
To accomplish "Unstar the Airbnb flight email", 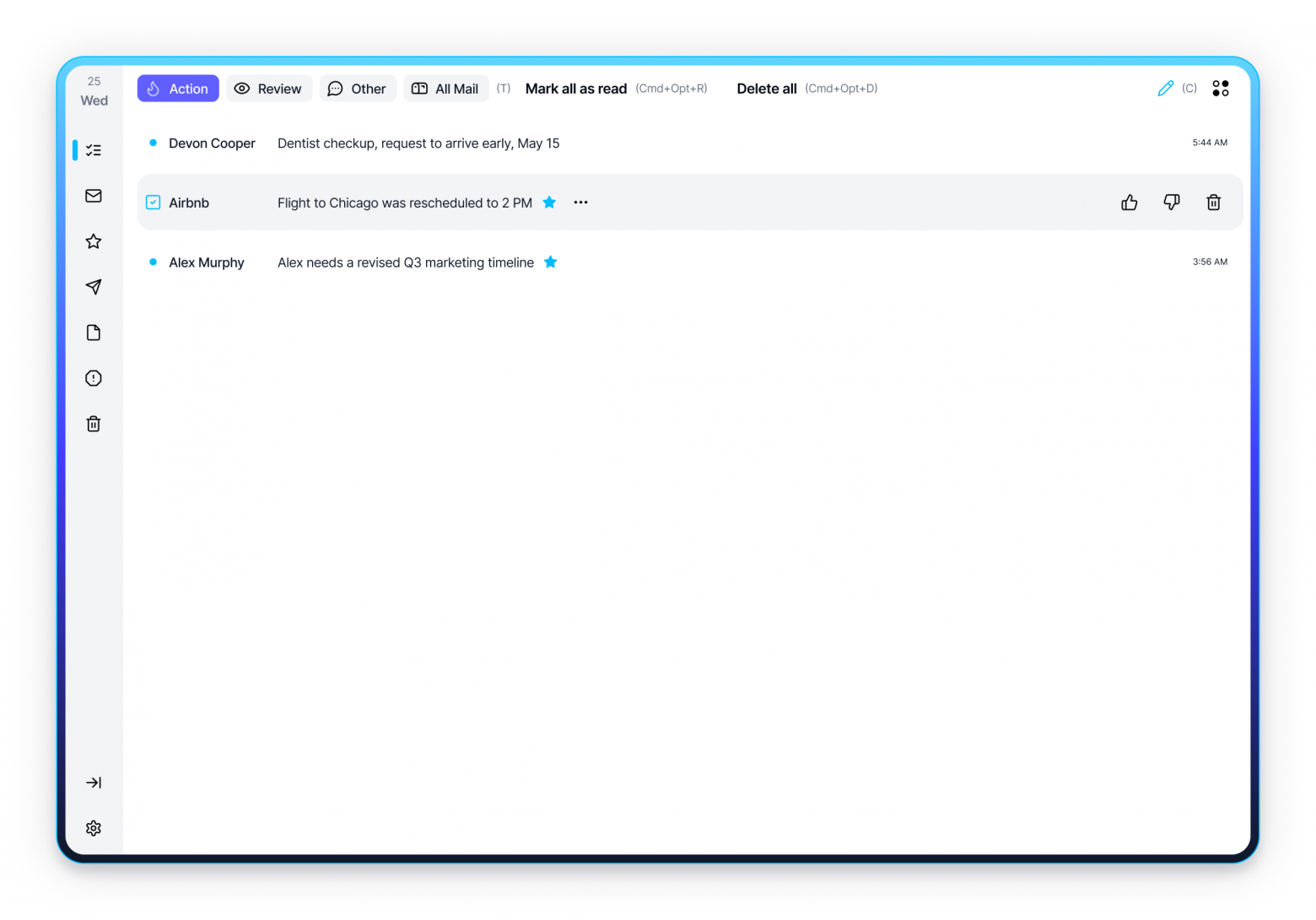I will [549, 202].
